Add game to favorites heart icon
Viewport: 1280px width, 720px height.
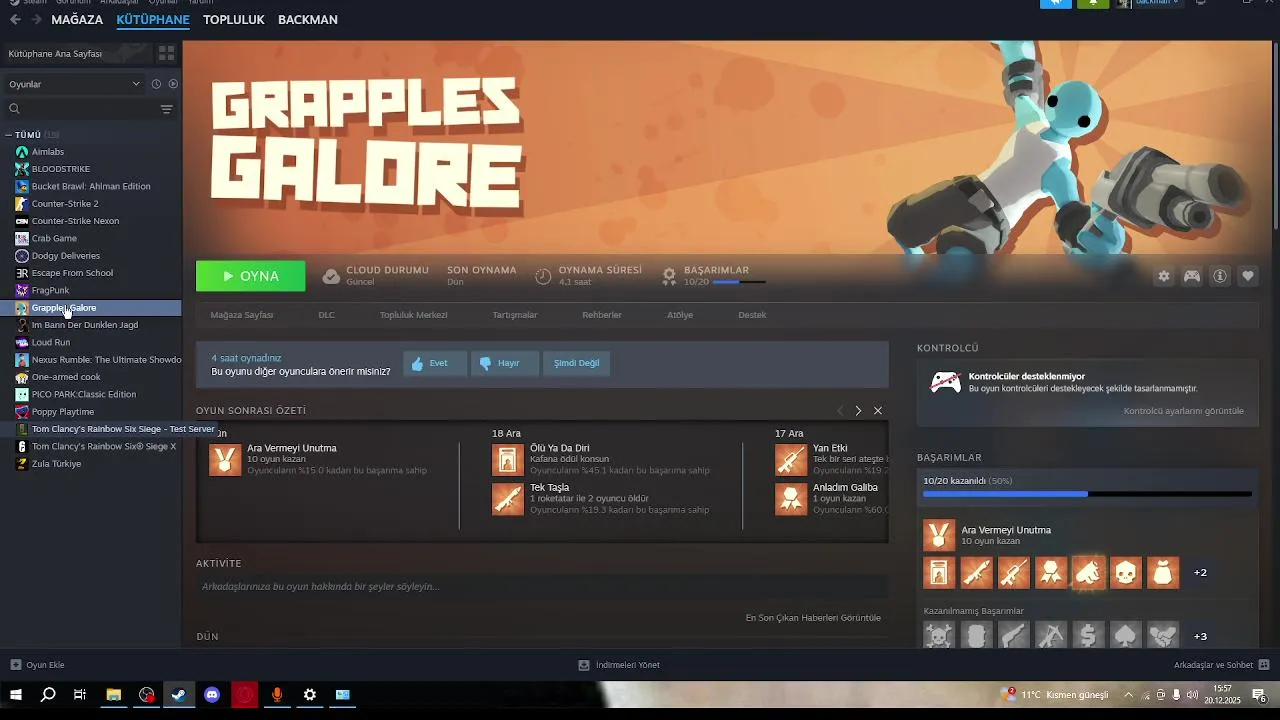click(1248, 276)
